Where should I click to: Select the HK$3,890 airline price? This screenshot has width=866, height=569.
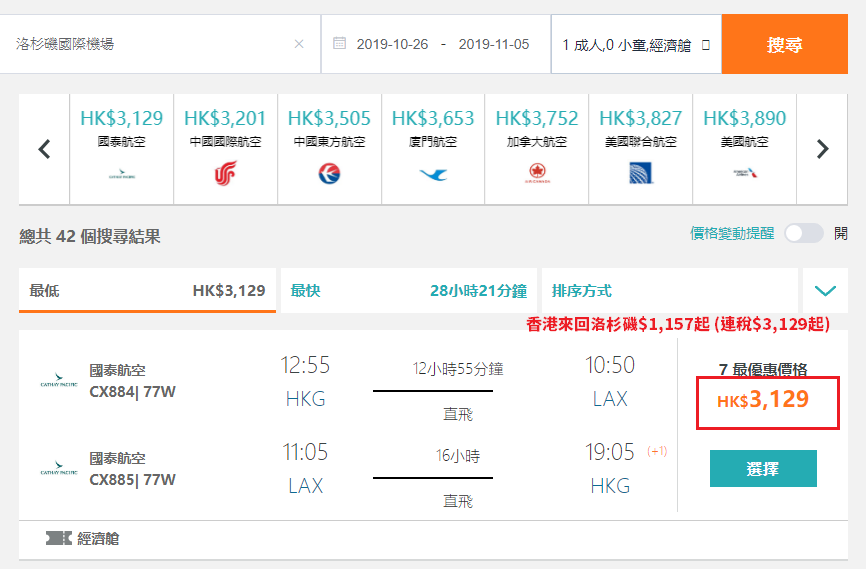(x=744, y=118)
